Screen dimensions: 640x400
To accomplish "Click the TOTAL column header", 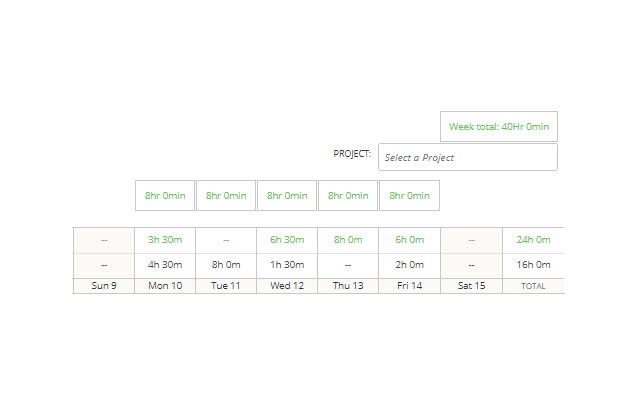I will tap(533, 286).
